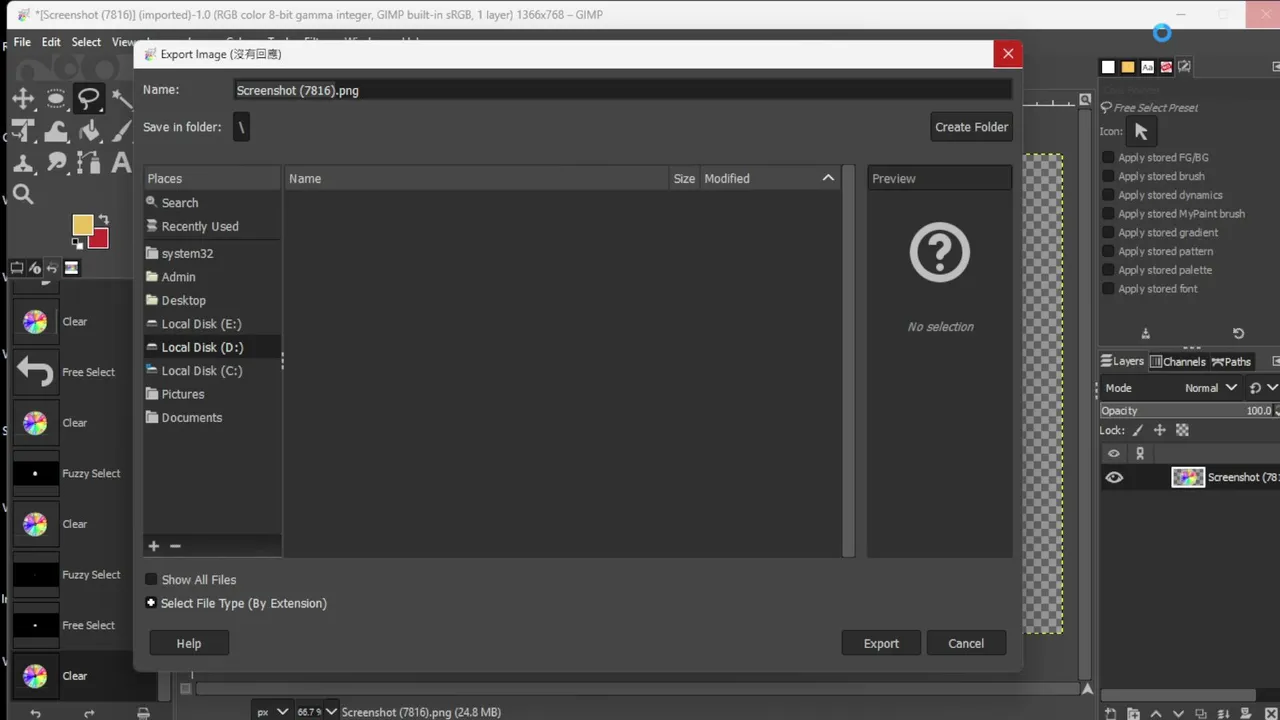1280x720 pixels.
Task: Select the Clone stamp tool
Action: pos(23,162)
